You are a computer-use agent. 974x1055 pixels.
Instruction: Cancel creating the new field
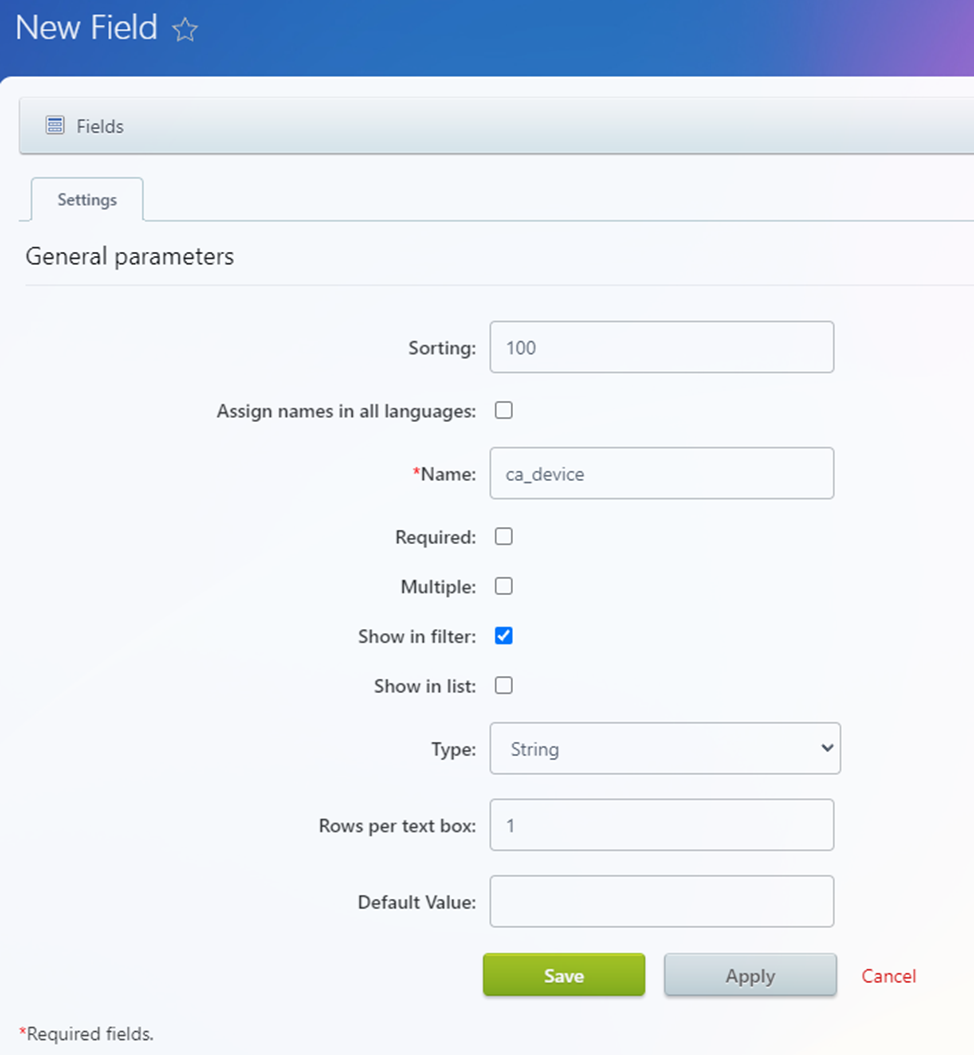coord(889,976)
